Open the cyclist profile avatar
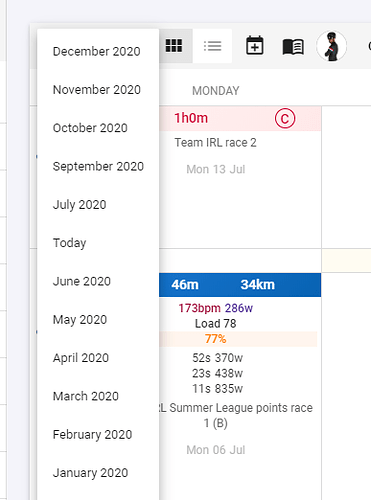Viewport: 371px width, 500px height. pyautogui.click(x=331, y=46)
